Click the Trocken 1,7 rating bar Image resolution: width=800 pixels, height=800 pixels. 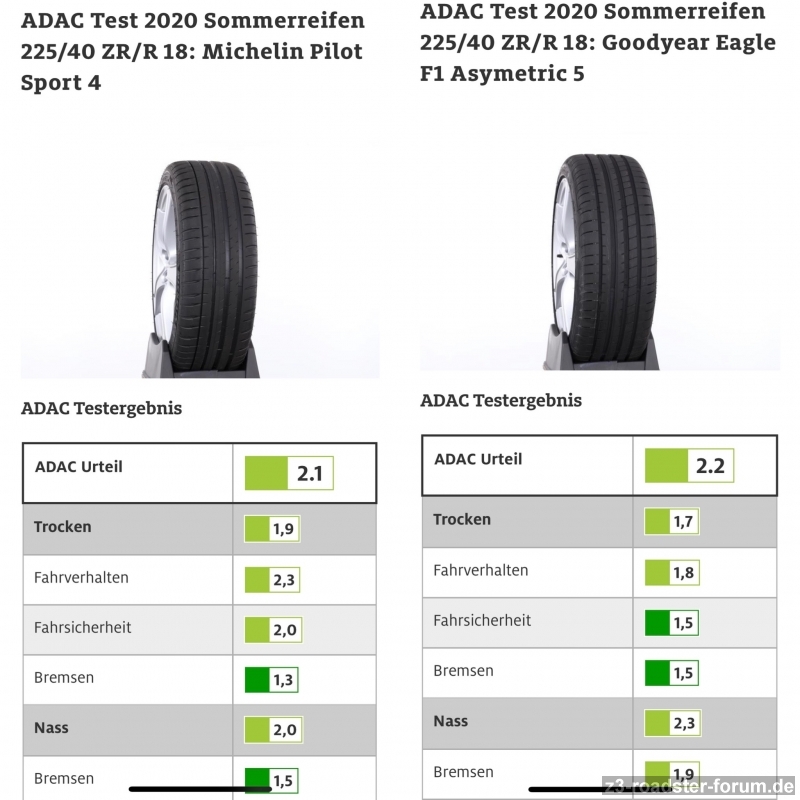click(671, 521)
